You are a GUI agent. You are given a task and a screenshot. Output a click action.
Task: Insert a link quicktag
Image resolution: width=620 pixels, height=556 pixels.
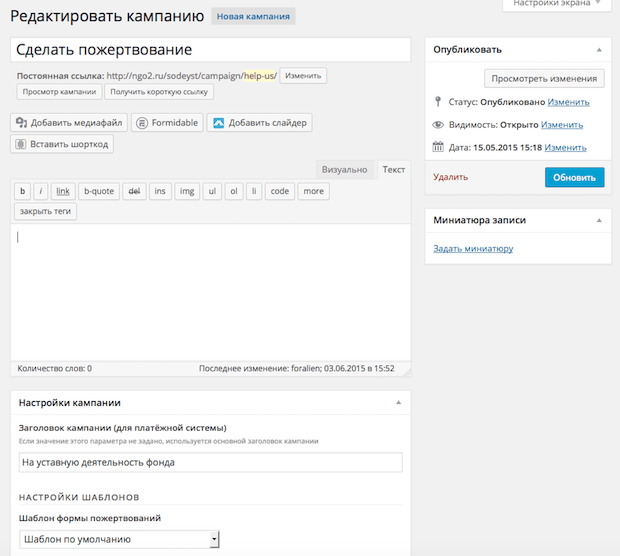pyautogui.click(x=63, y=191)
